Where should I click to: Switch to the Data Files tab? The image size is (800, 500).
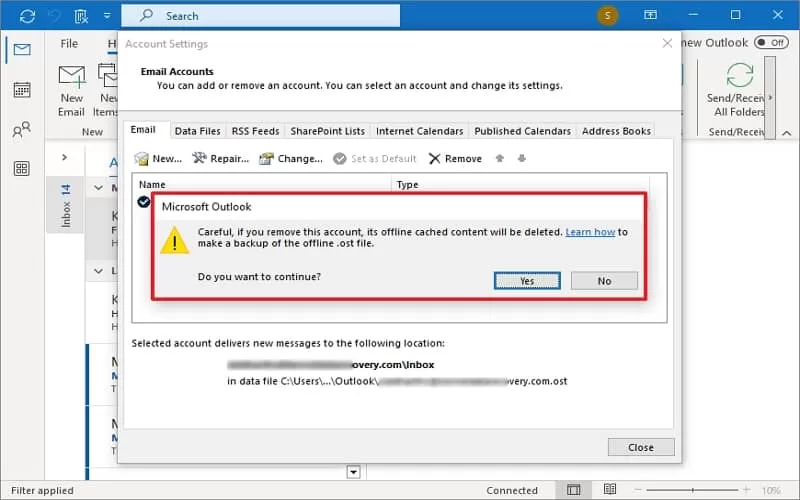197,131
